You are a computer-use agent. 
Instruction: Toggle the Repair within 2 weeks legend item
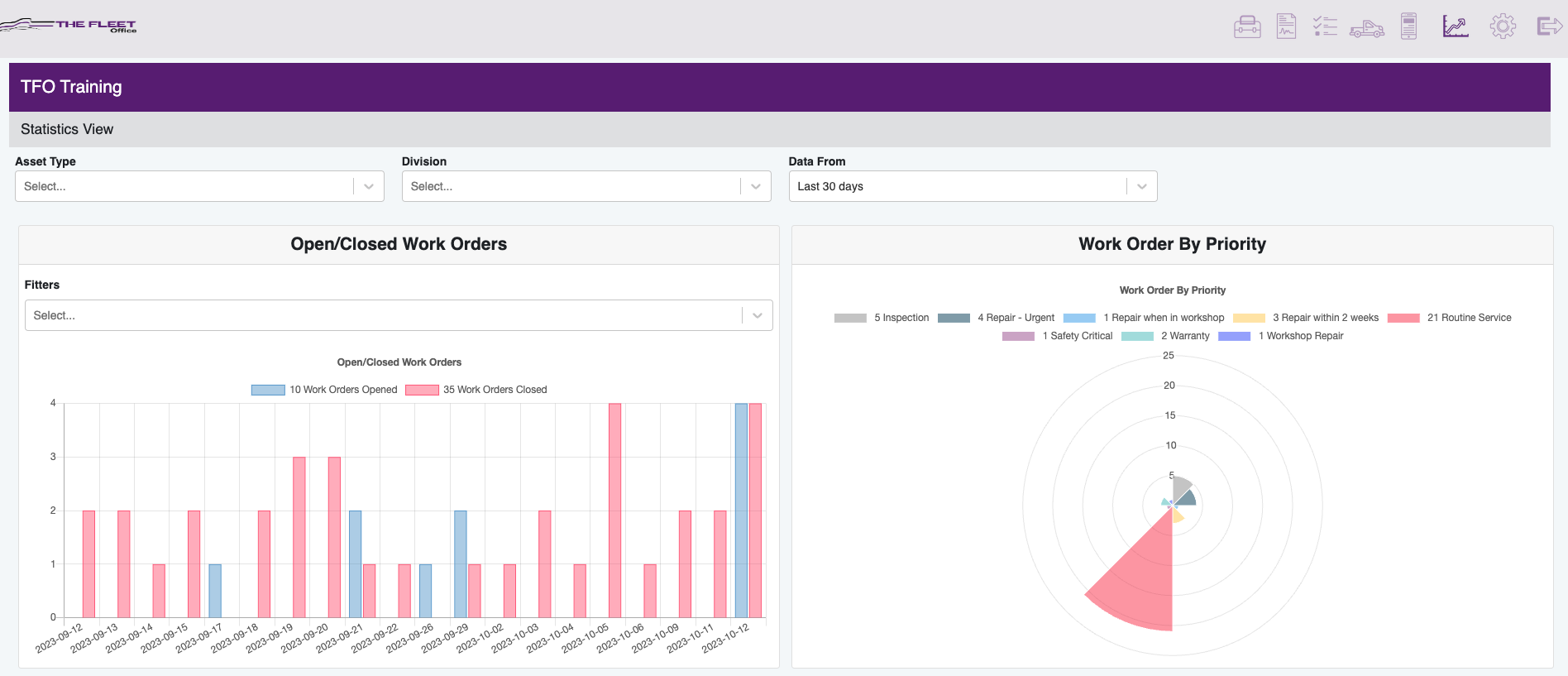[1306, 318]
